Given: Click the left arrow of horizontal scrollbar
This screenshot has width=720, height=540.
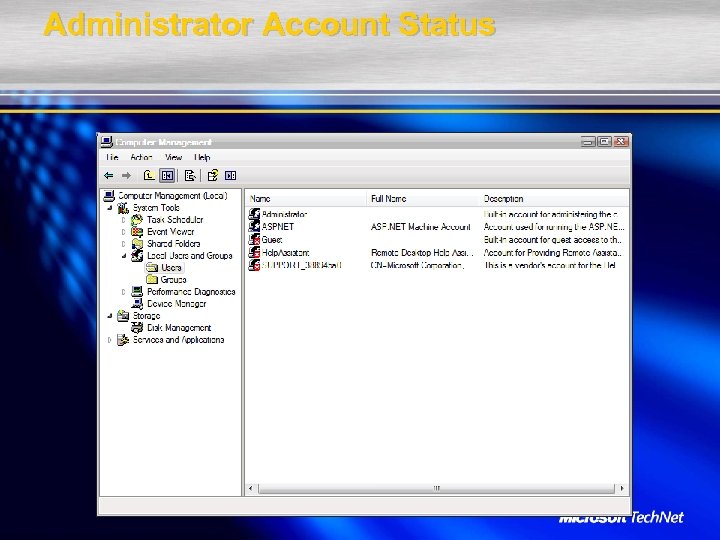Looking at the screenshot, I should pos(251,488).
